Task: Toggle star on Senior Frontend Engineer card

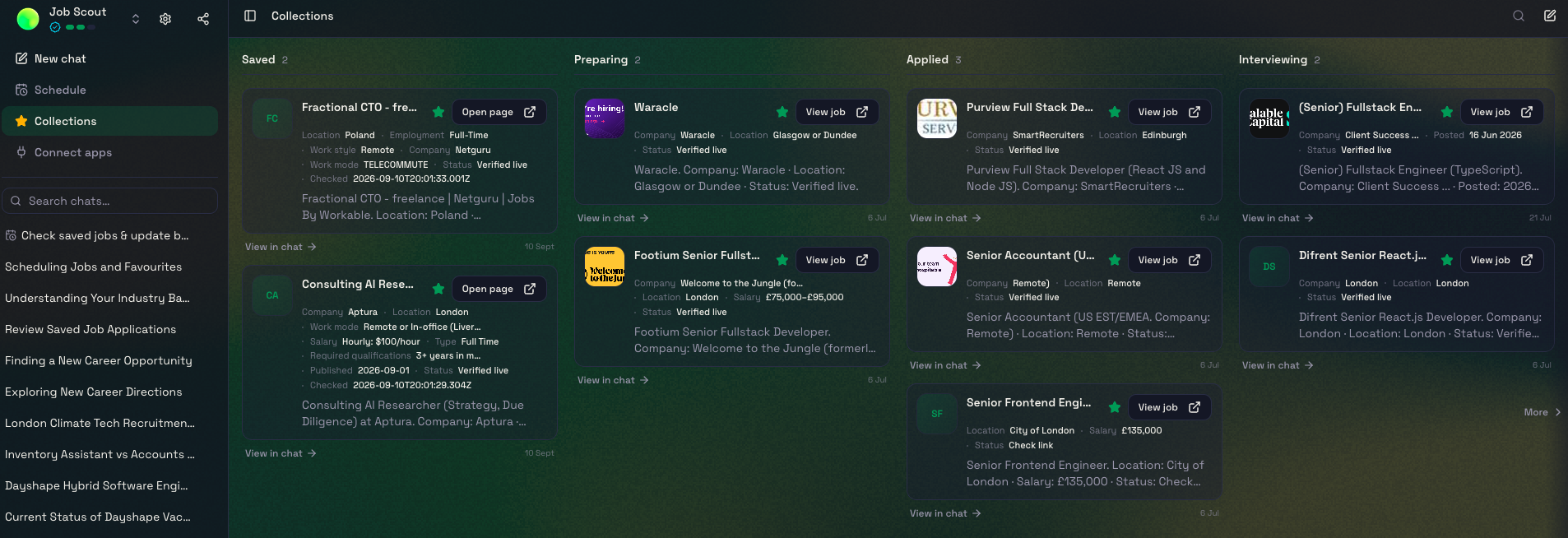Action: pos(1115,407)
